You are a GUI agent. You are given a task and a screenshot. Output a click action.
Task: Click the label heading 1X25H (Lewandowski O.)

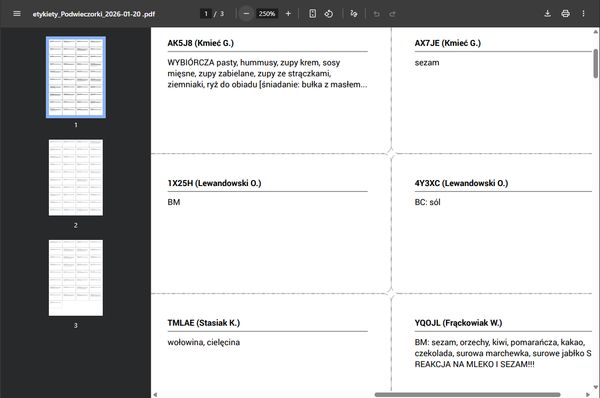(x=214, y=183)
